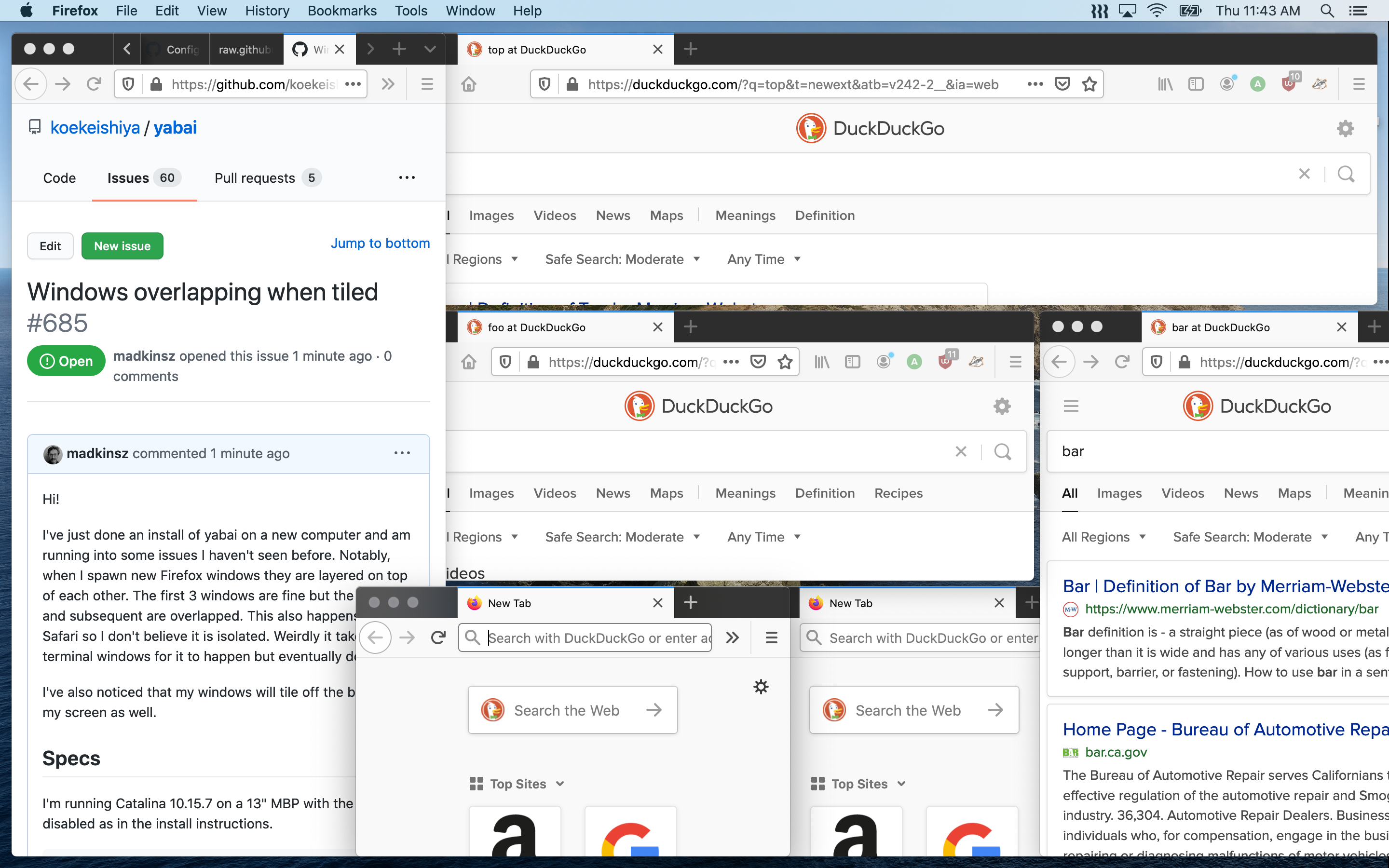
Task: Click the home button in the top DuckDuckGo window
Action: pos(469,84)
